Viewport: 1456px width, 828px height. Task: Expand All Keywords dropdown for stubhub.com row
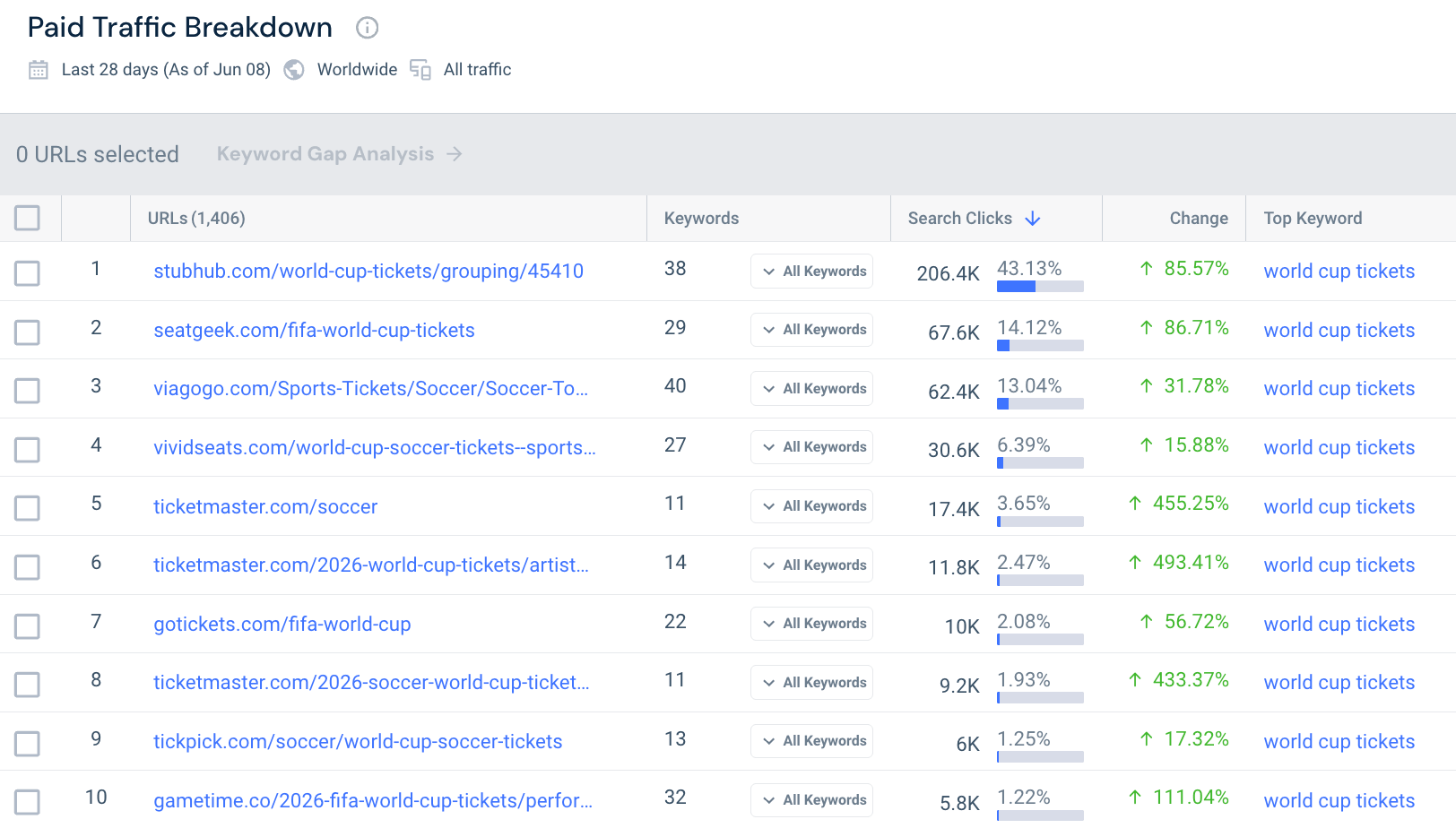[811, 272]
